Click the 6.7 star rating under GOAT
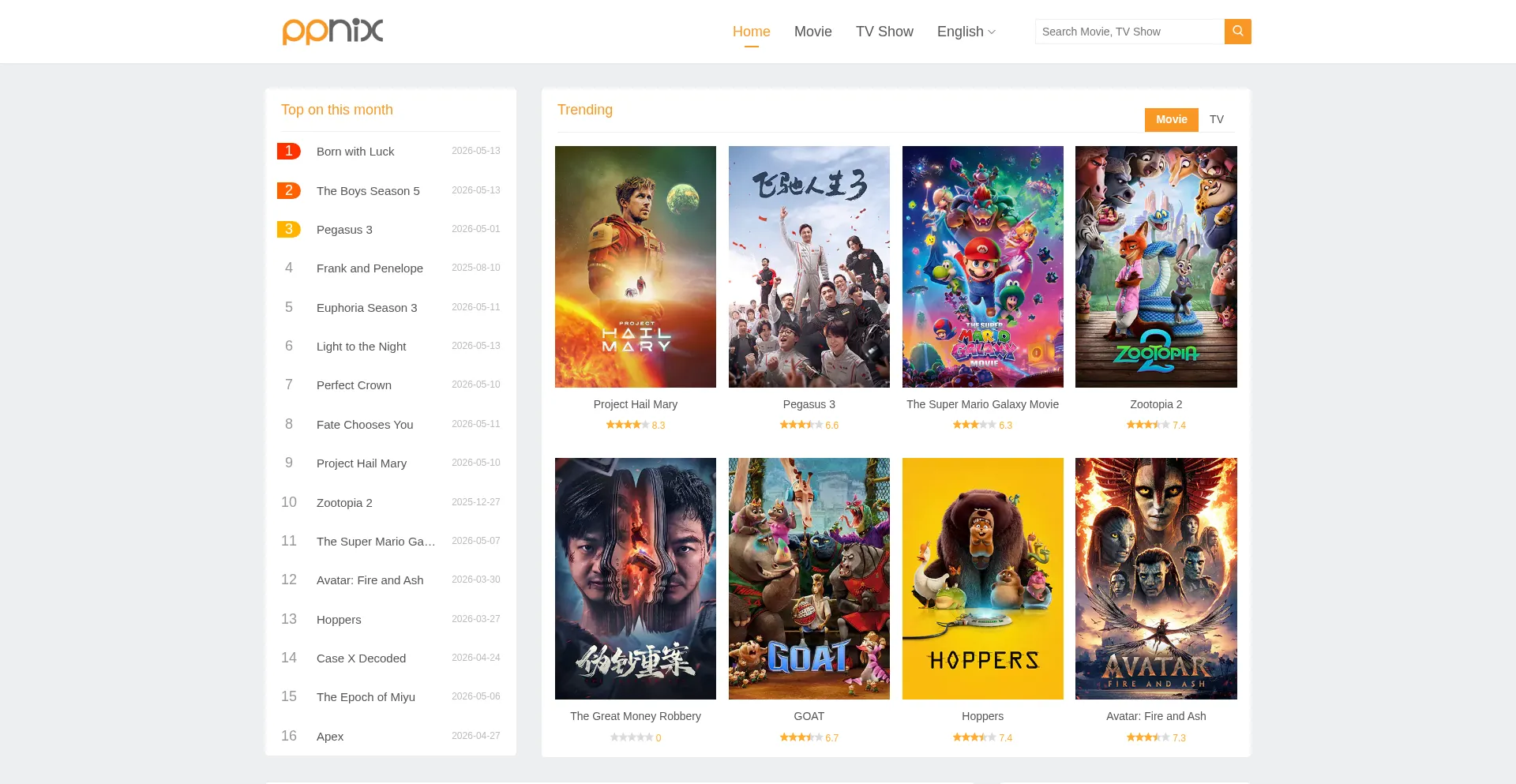1516x784 pixels. [x=809, y=737]
